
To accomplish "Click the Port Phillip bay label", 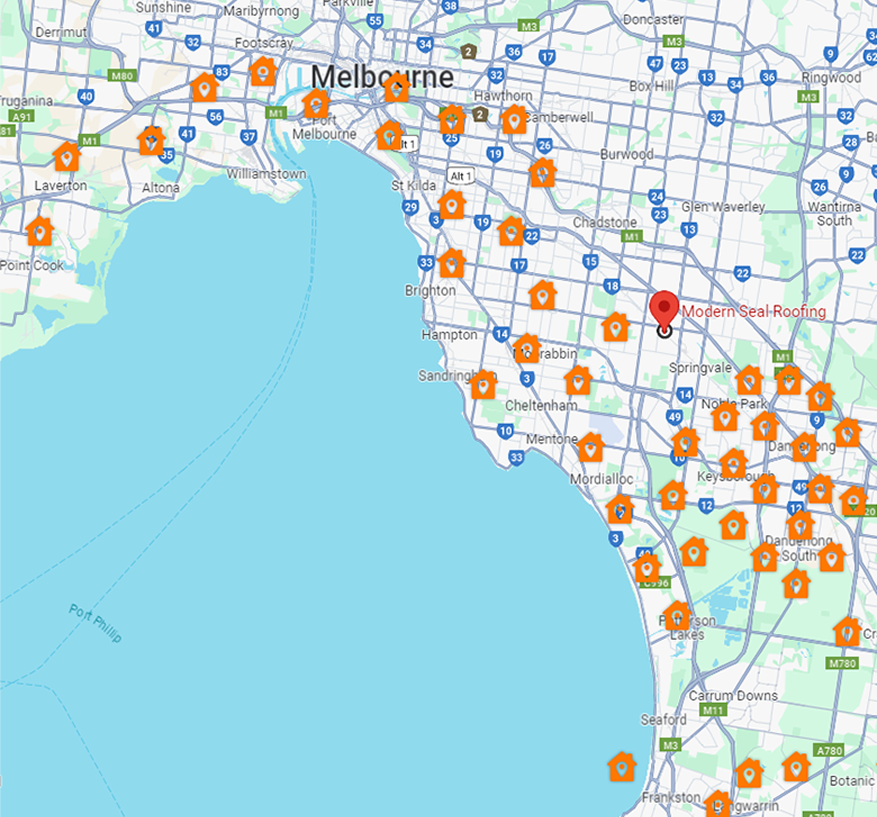I will [x=95, y=622].
